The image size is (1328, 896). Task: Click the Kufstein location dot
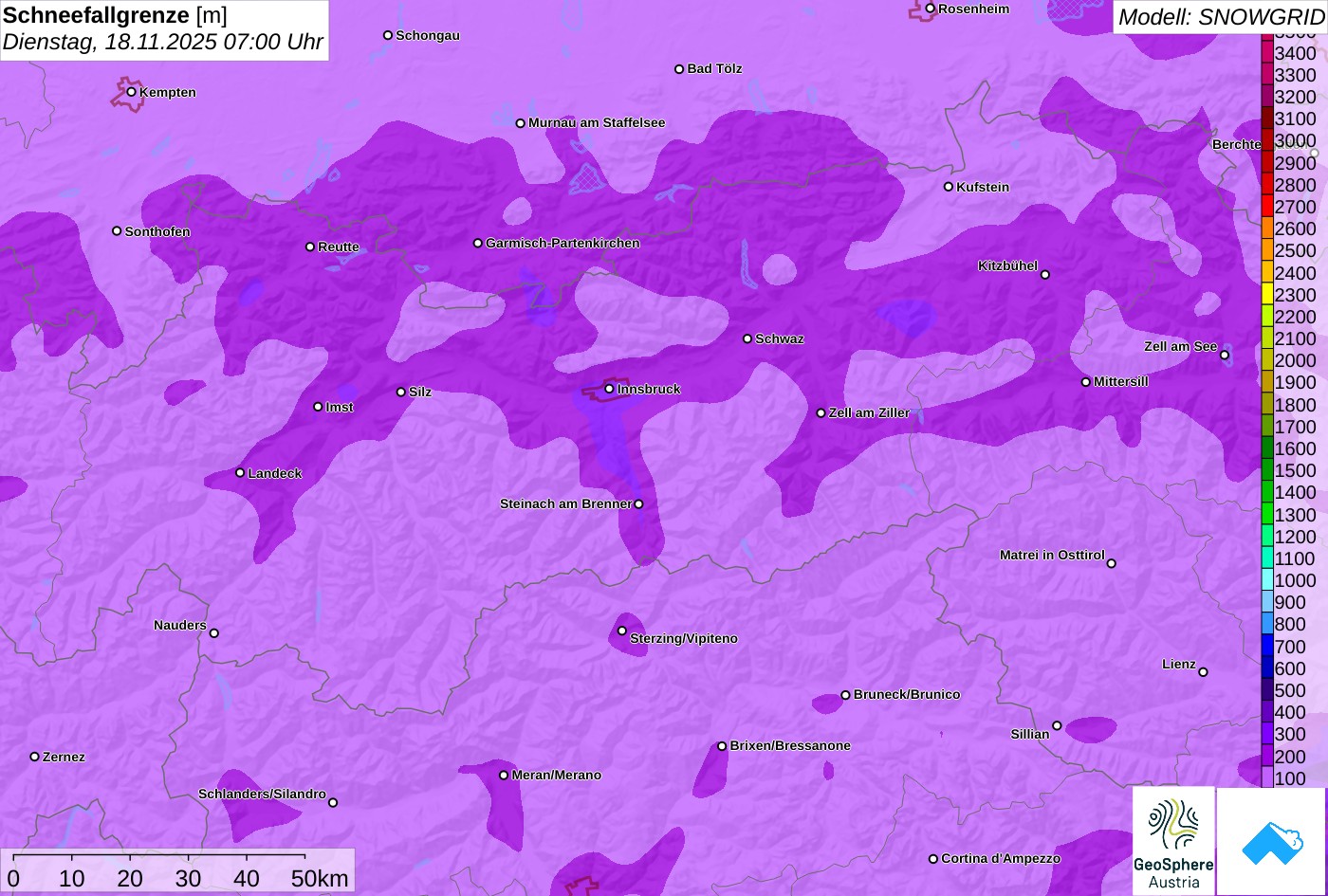[949, 187]
